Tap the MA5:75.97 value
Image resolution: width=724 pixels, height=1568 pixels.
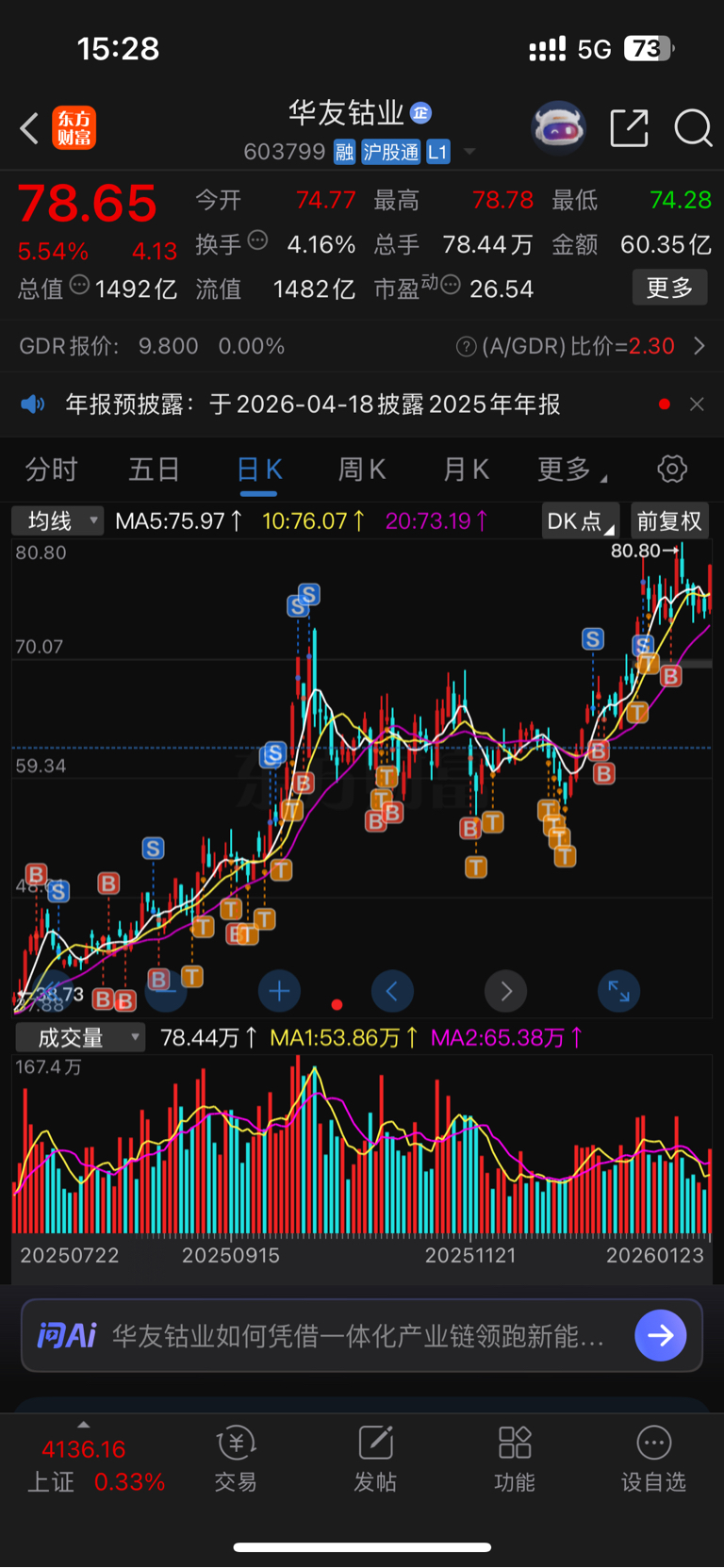click(x=179, y=520)
